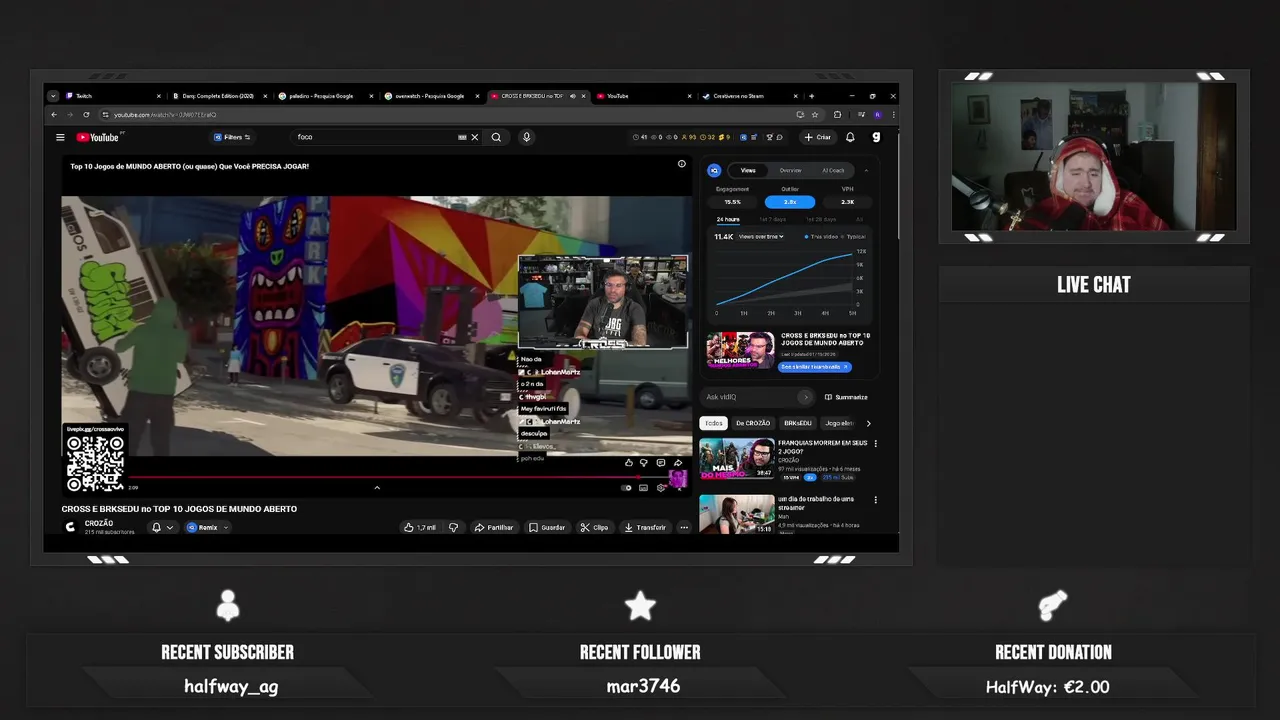This screenshot has height=720, width=1280.
Task: Mute the playing CROSS E BRKSEDU tab
Action: (572, 96)
